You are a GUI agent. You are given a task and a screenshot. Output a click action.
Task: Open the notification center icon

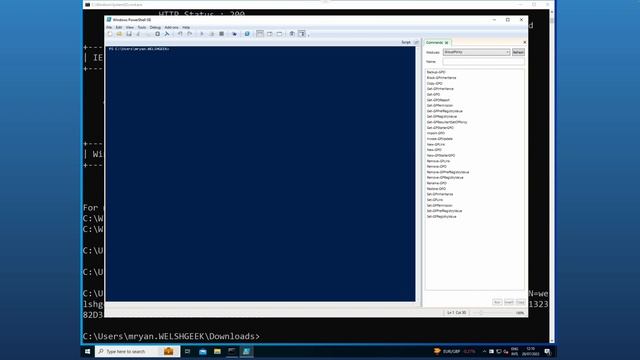click(547, 351)
